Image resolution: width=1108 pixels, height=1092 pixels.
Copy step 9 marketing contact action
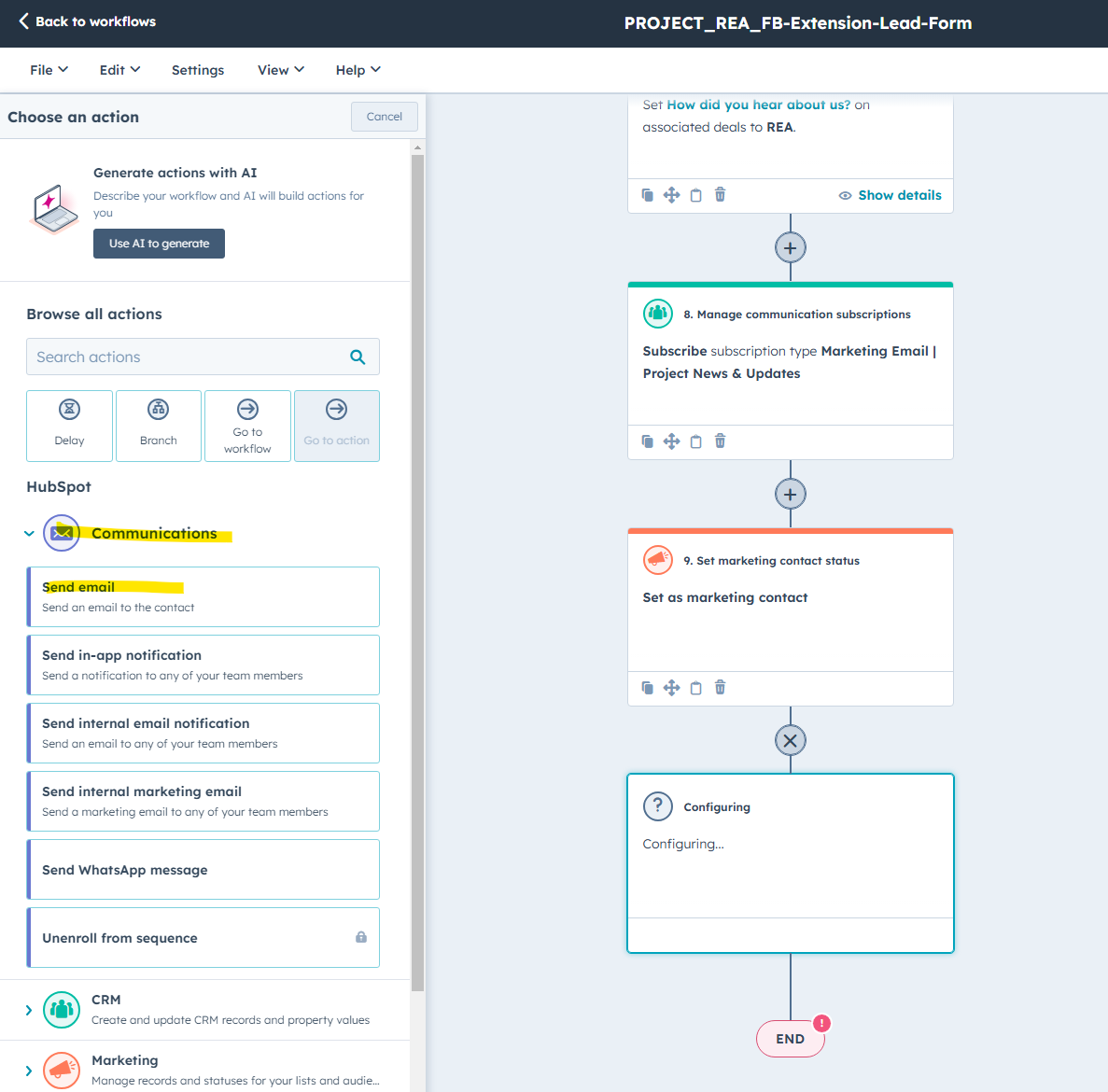[x=696, y=688]
